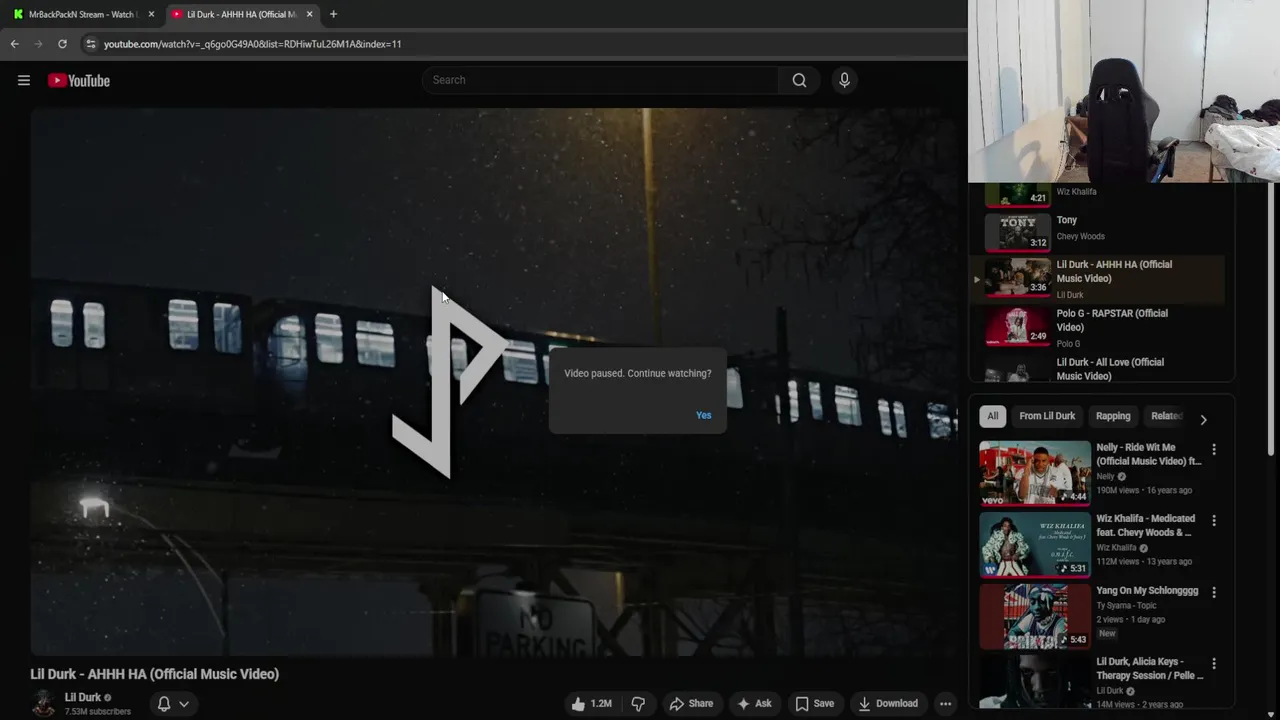The width and height of the screenshot is (1280, 720).
Task: Open Lil Durk channel avatar
Action: click(43, 704)
